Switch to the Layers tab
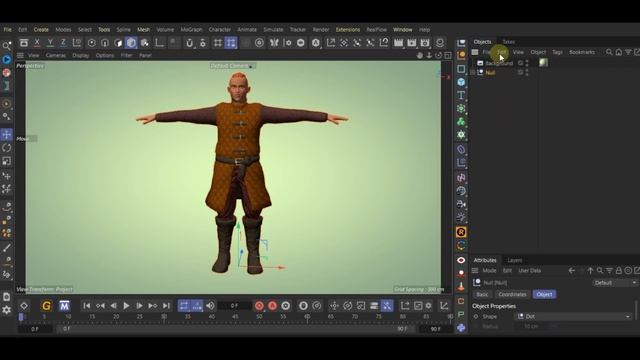Image resolution: width=640 pixels, height=360 pixels. [x=514, y=260]
